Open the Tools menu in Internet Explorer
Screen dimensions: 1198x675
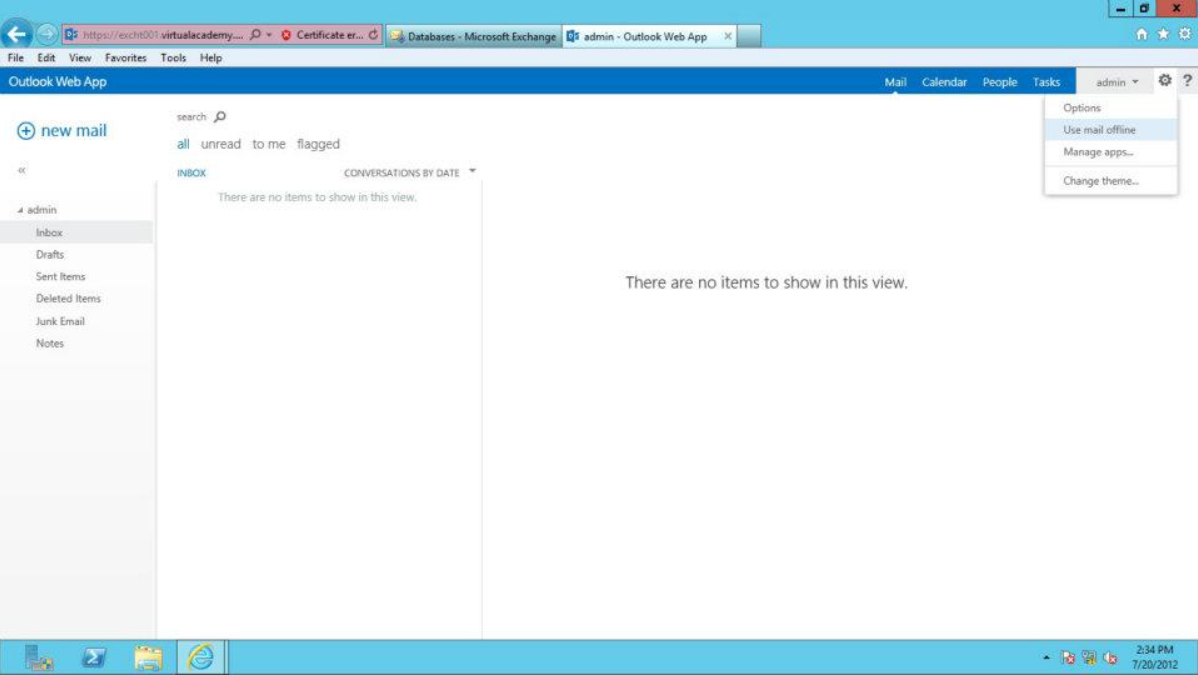coord(173,57)
